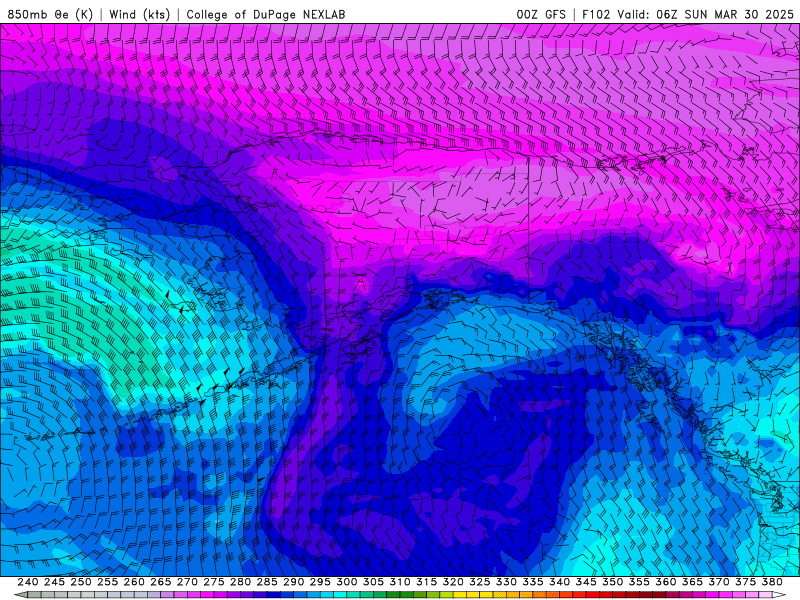Pick the orange colorbar swatch beneath the 335 label
The width and height of the screenshot is (800, 600).
[538, 595]
